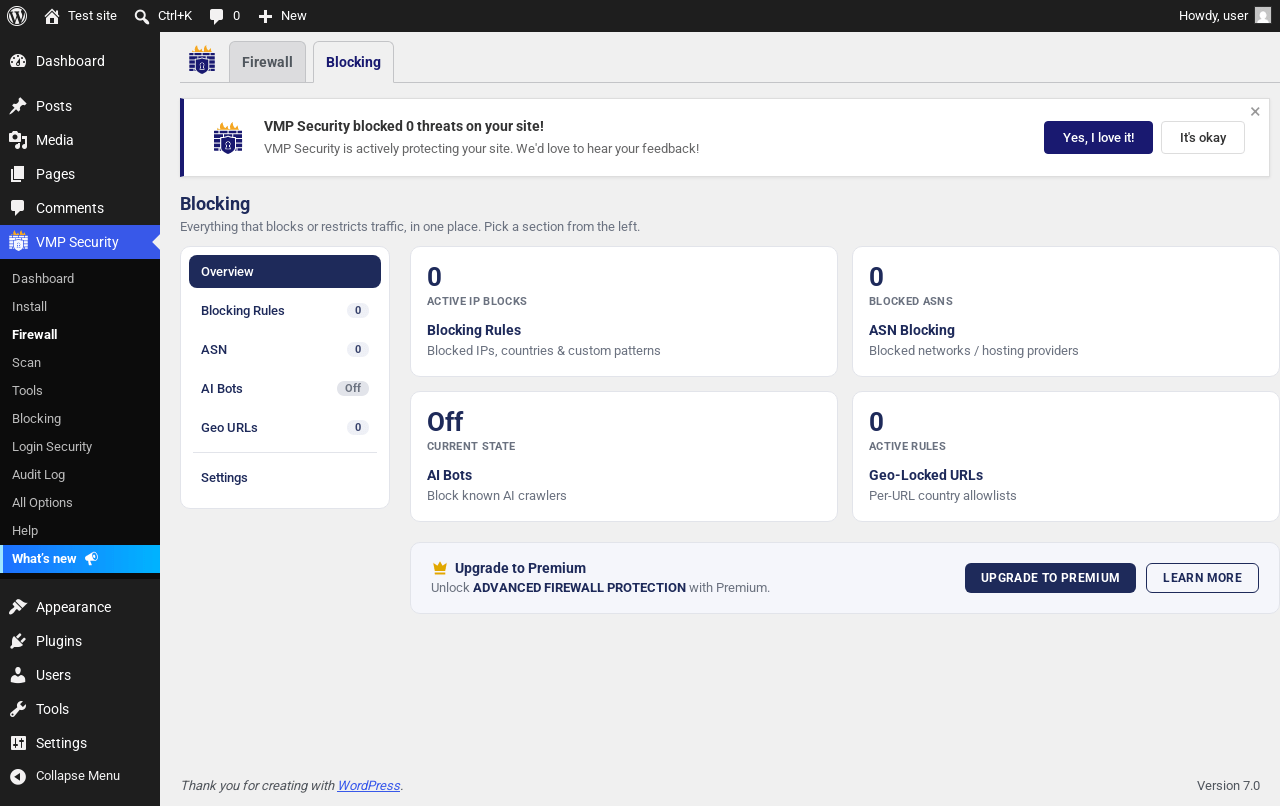Click the Posts pin icon
Image resolution: width=1280 pixels, height=806 pixels.
(18, 106)
